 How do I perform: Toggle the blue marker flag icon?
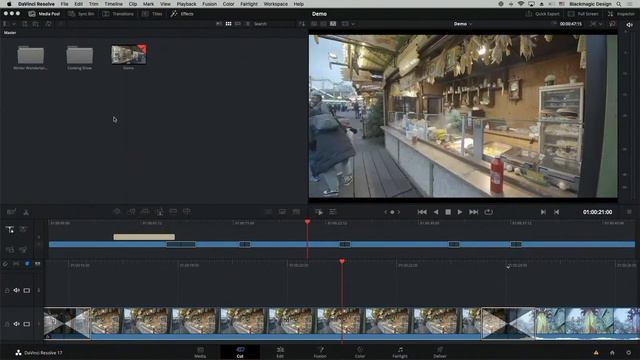(x=27, y=264)
